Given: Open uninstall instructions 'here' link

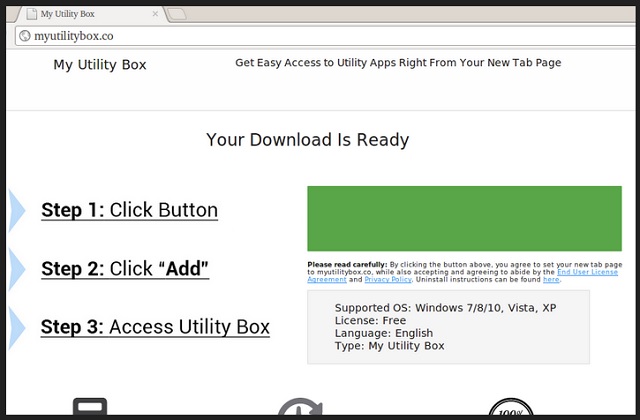Looking at the screenshot, I should [551, 280].
